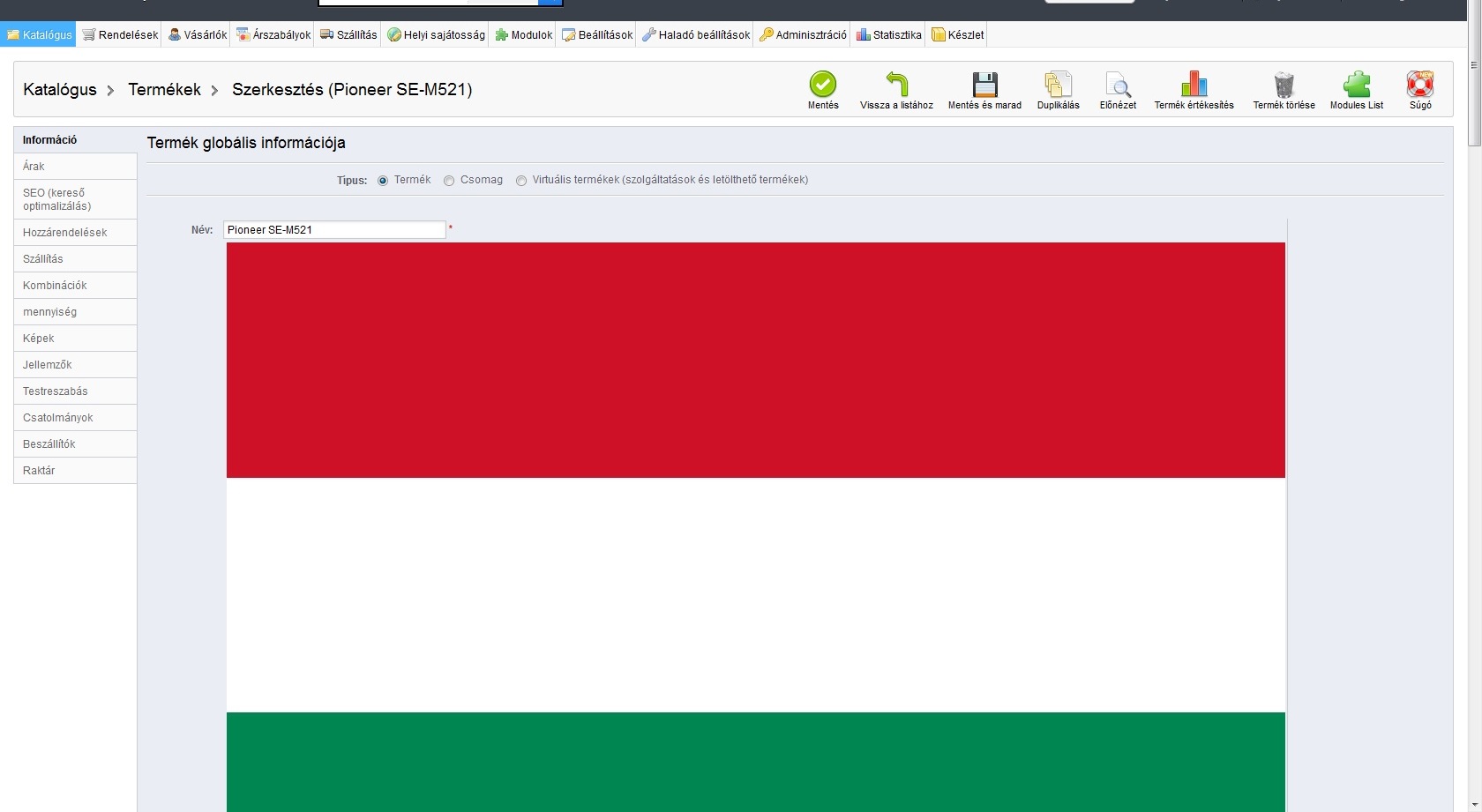Open the Előnézet preview icon
This screenshot has height=812, width=1482.
[1118, 84]
